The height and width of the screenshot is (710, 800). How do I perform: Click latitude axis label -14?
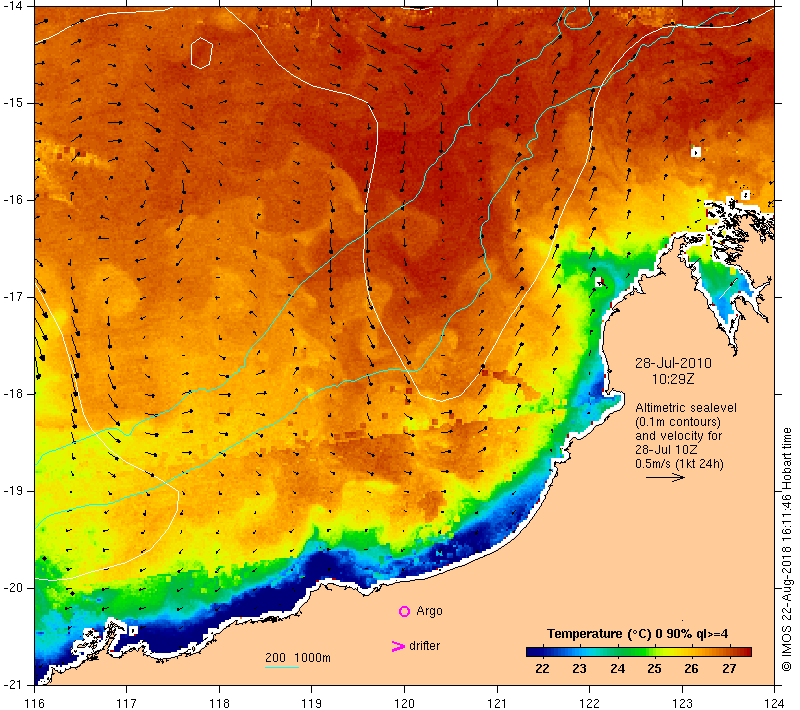tap(12, 6)
